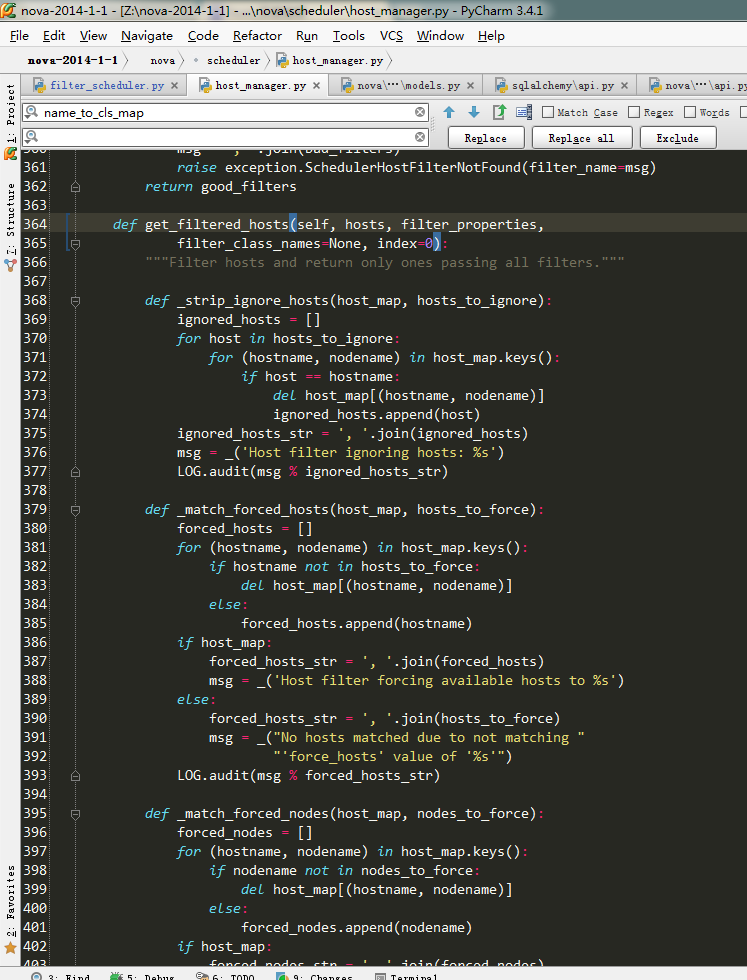The image size is (747, 980).
Task: Open search history magnifier in find field
Action: tap(32, 112)
